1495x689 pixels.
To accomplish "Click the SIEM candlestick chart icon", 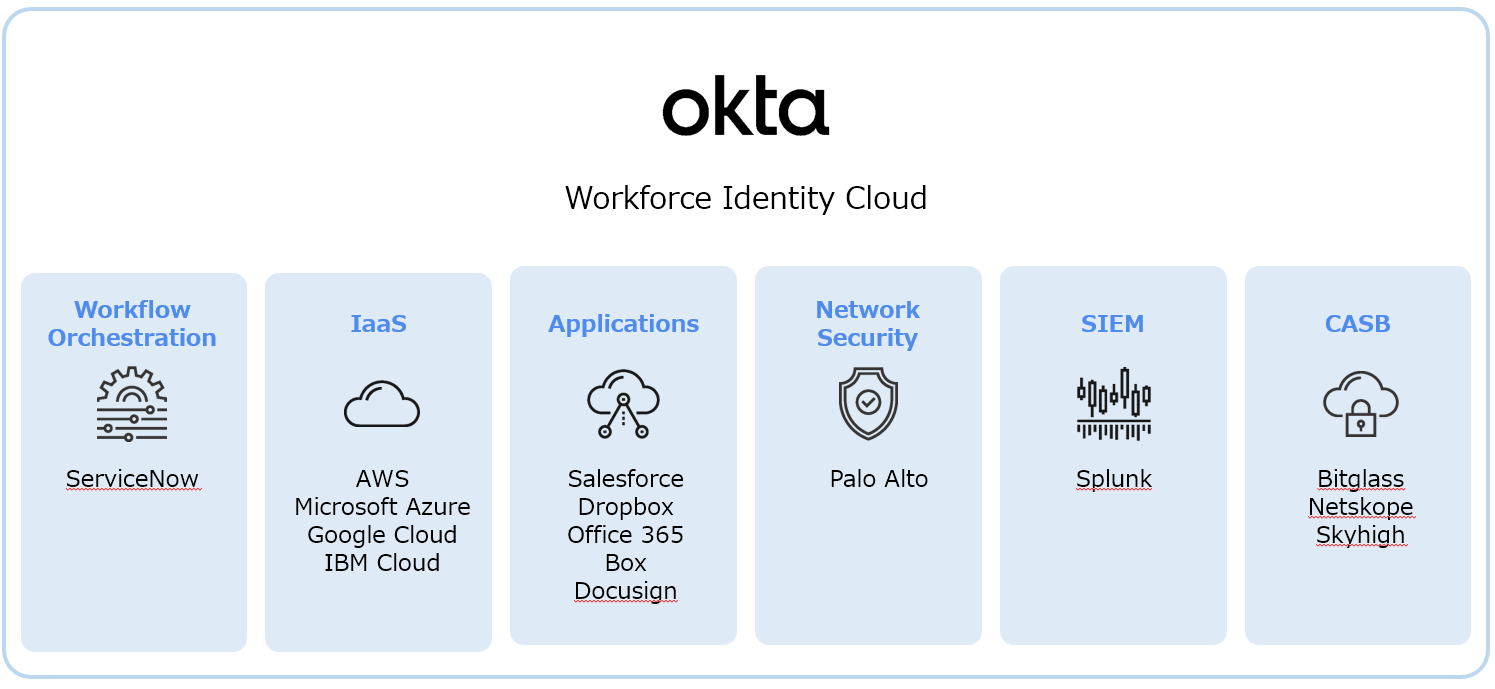I will click(x=1114, y=404).
